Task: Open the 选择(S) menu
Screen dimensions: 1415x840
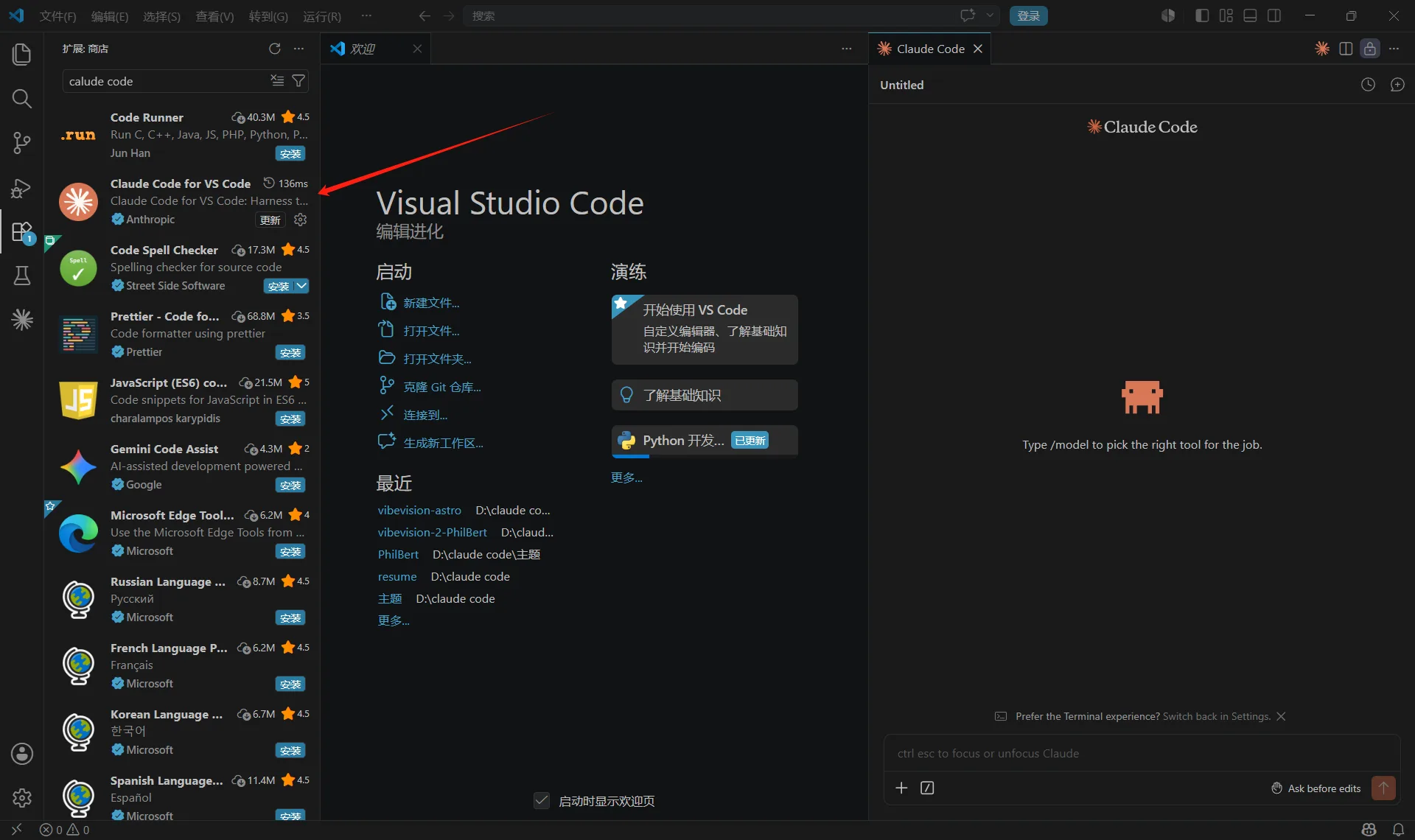Action: [x=161, y=16]
